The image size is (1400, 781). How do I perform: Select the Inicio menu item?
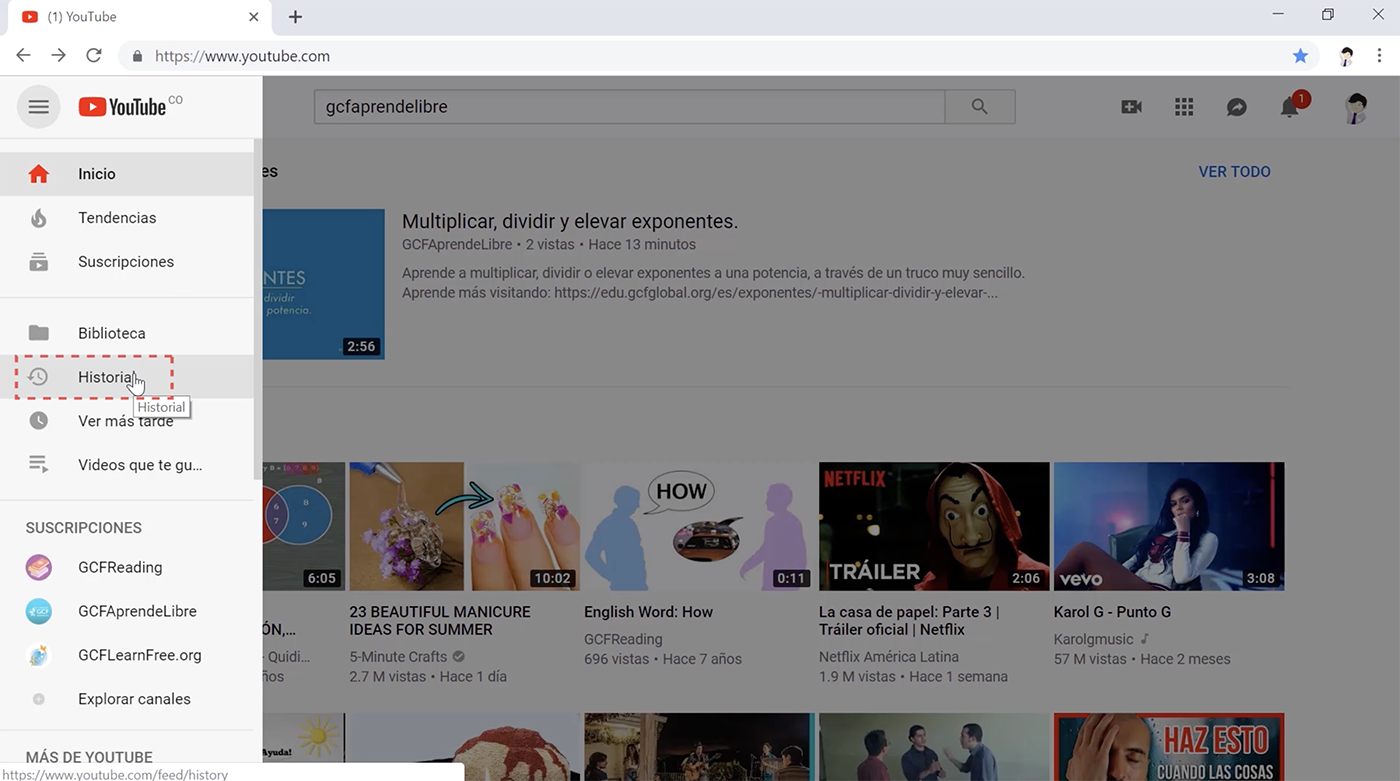click(x=127, y=174)
